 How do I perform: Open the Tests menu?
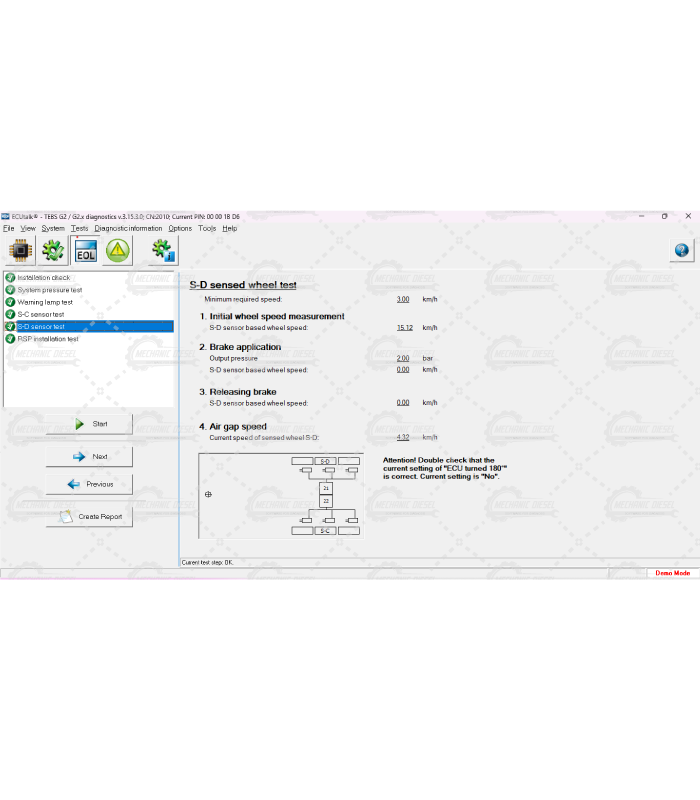point(79,228)
